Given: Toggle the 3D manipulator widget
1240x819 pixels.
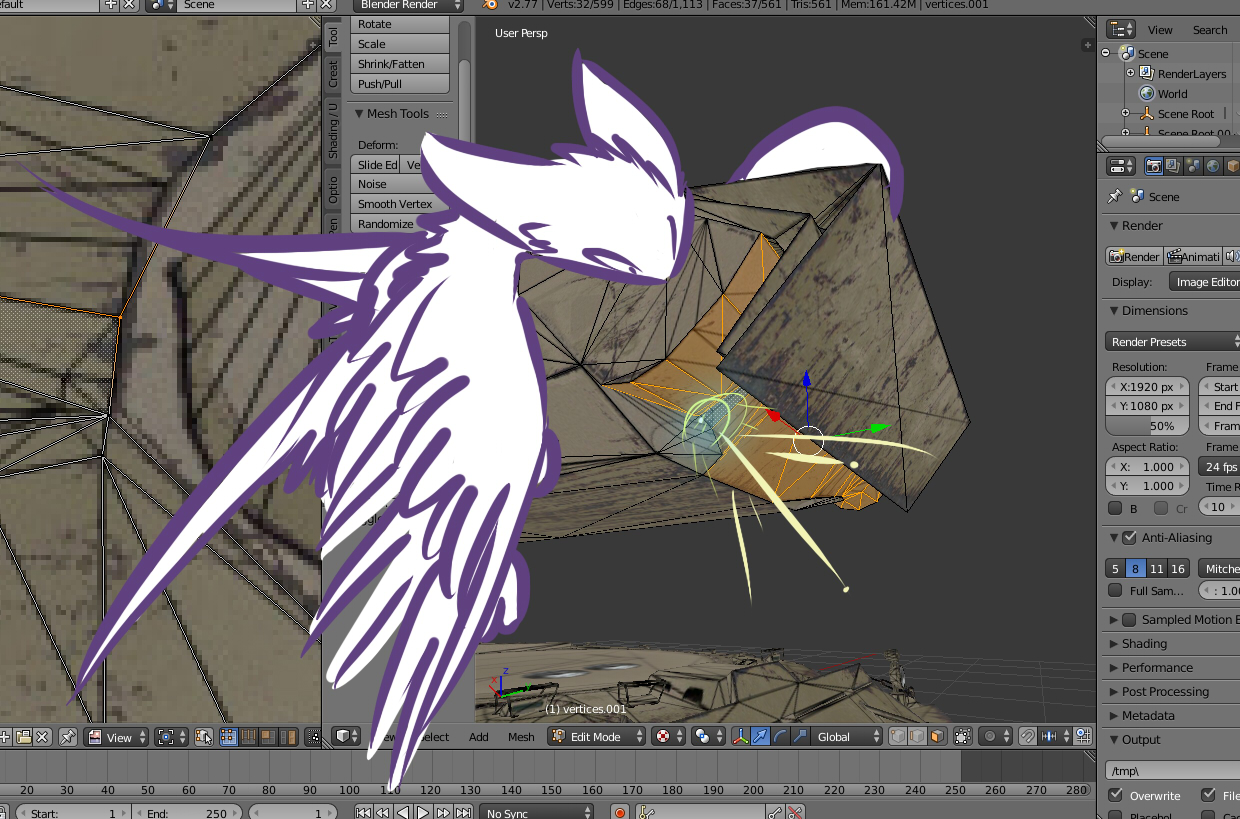Looking at the screenshot, I should point(741,737).
